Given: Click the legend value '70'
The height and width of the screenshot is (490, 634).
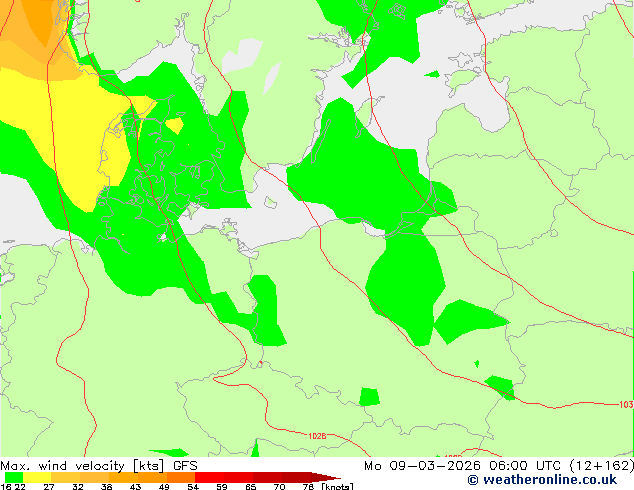Looking at the screenshot, I should tap(279, 486).
